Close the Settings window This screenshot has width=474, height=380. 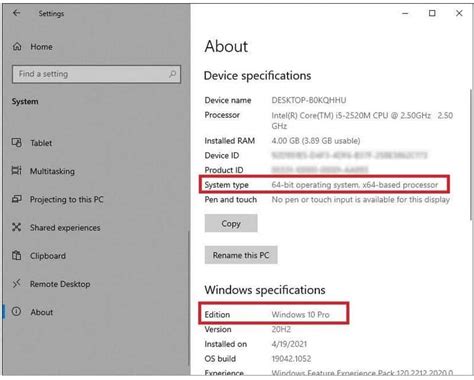point(459,13)
